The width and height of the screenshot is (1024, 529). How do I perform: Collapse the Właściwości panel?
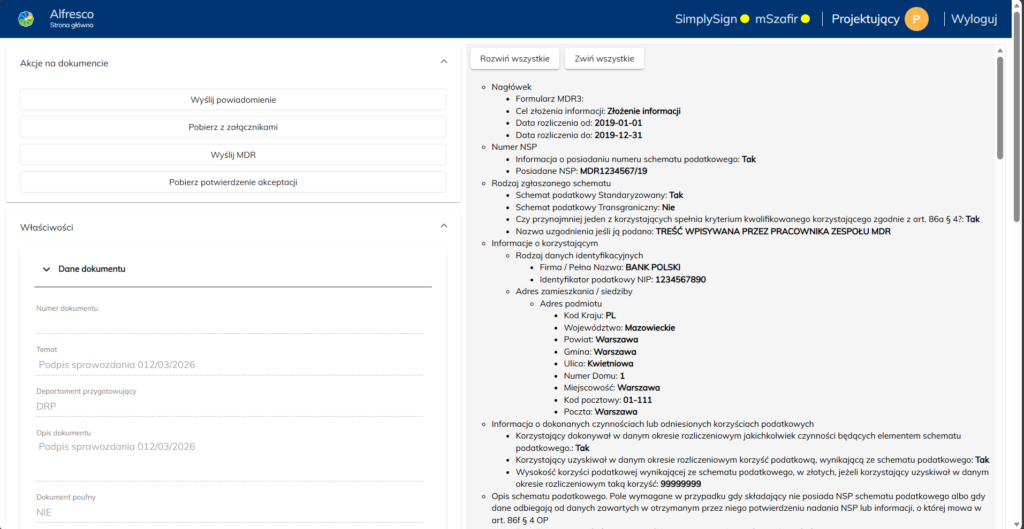[x=444, y=227]
